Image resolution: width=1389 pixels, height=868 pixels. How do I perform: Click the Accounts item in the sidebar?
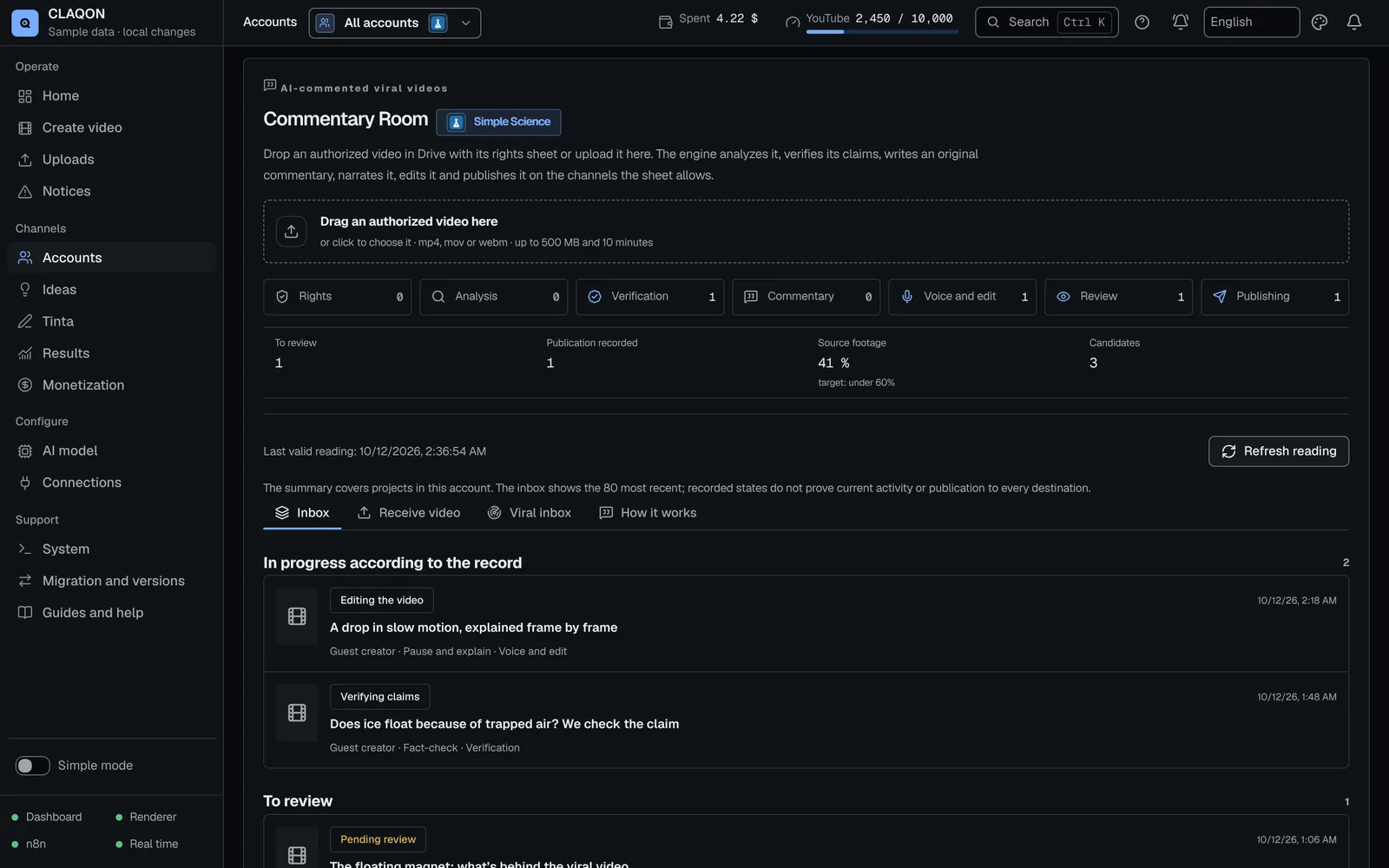[111, 258]
